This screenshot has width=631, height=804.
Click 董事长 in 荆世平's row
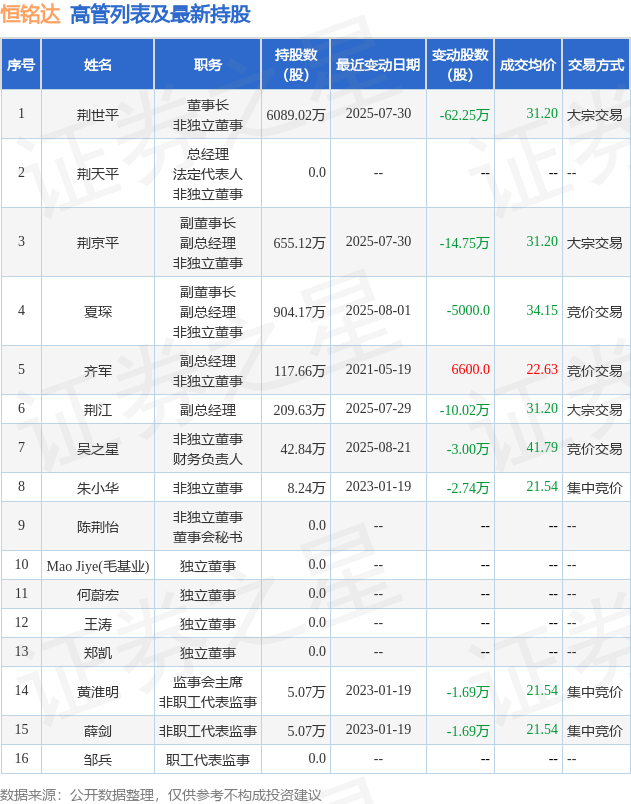208,105
